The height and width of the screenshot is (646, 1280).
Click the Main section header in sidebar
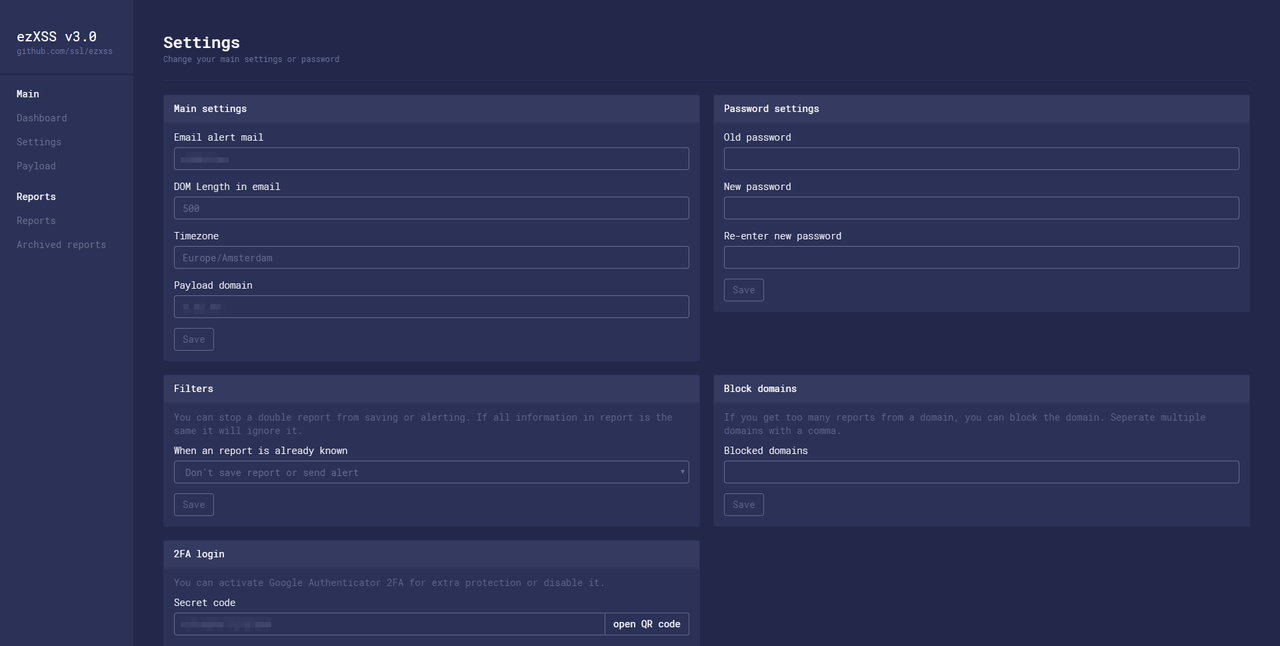(28, 94)
